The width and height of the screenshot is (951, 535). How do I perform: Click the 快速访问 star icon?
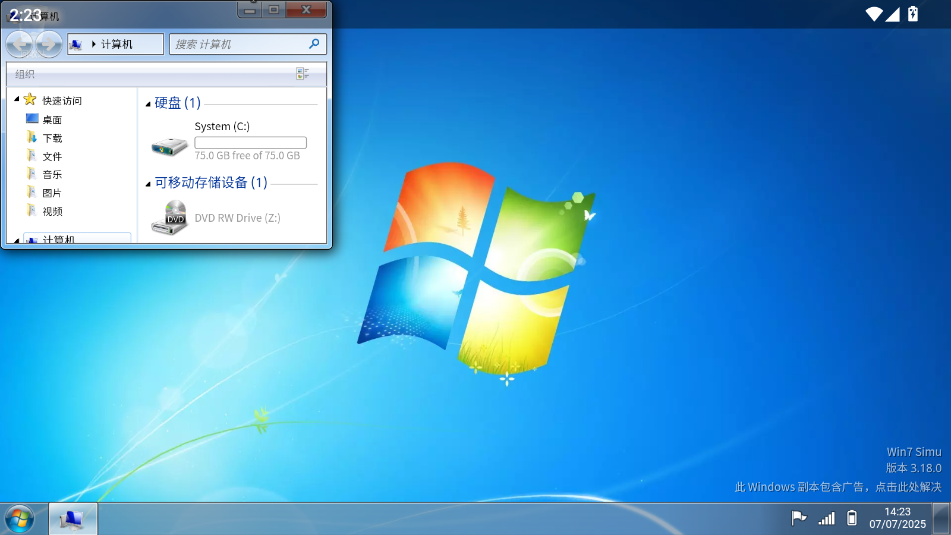(30, 99)
